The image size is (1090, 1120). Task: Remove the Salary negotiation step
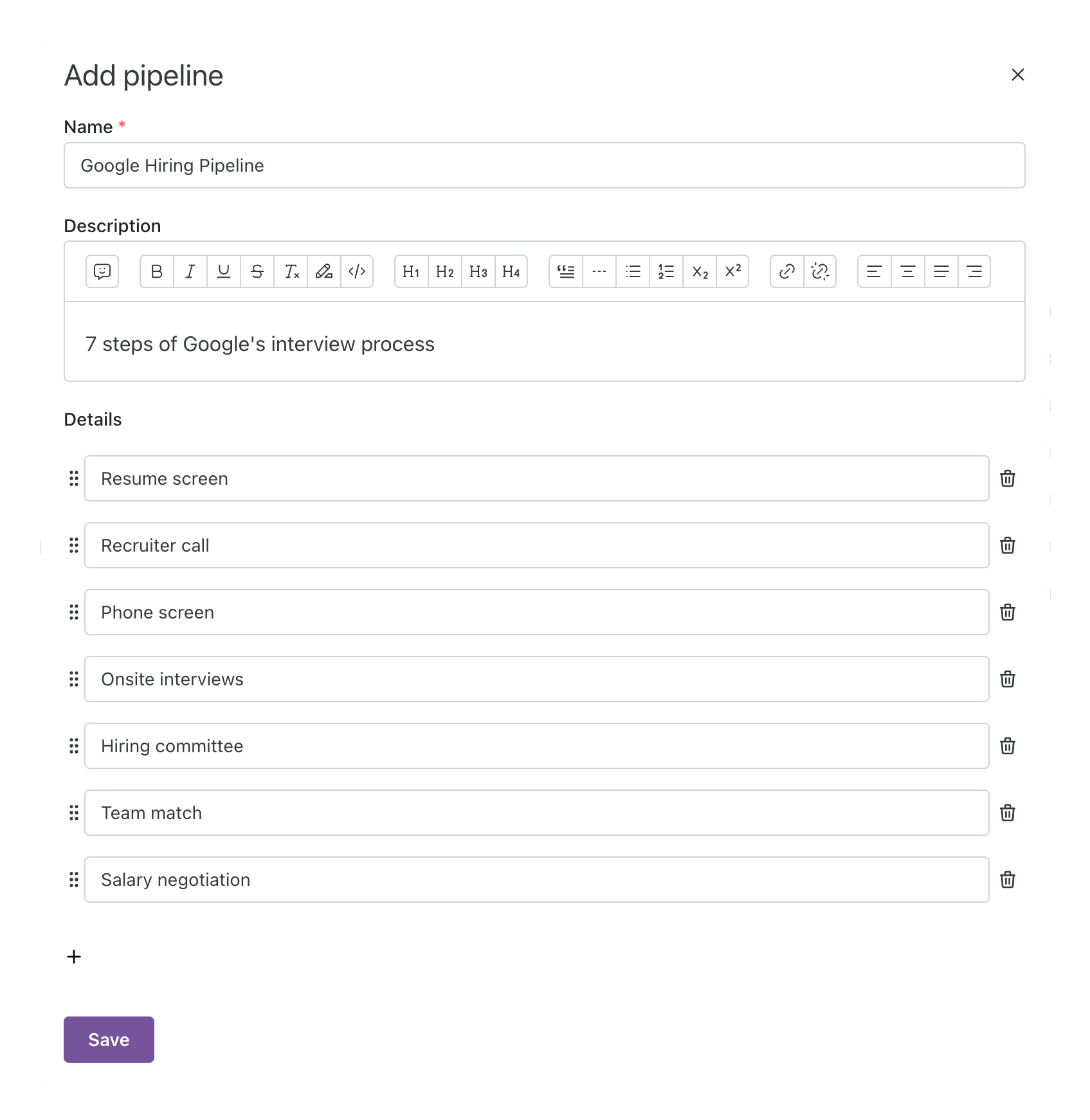[1008, 880]
